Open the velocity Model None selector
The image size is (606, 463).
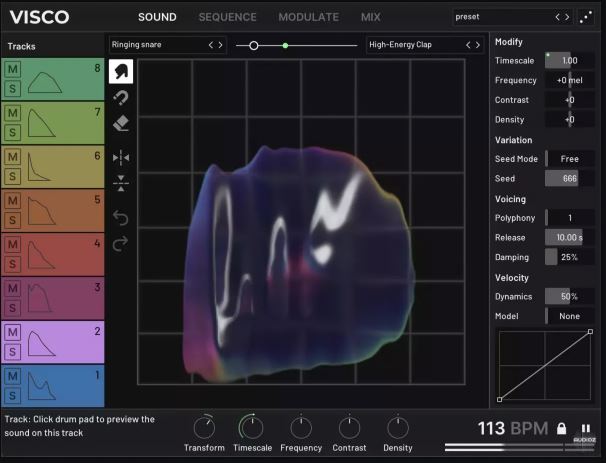[570, 316]
